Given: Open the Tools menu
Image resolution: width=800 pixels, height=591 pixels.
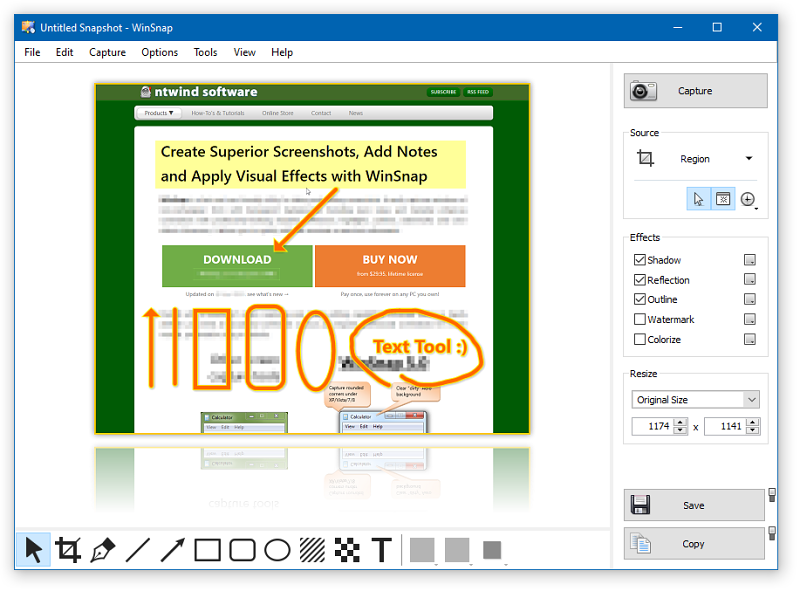Looking at the screenshot, I should pyautogui.click(x=205, y=52).
